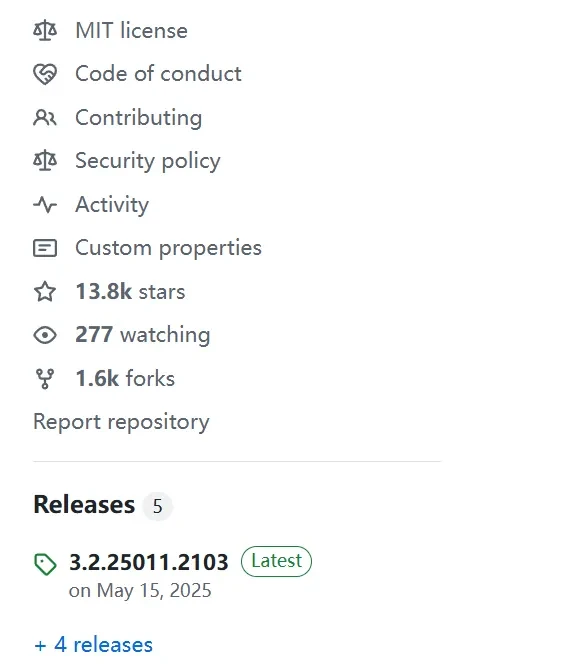The image size is (586, 671).
Task: Click the scales icon beside MIT license
Action: click(45, 31)
